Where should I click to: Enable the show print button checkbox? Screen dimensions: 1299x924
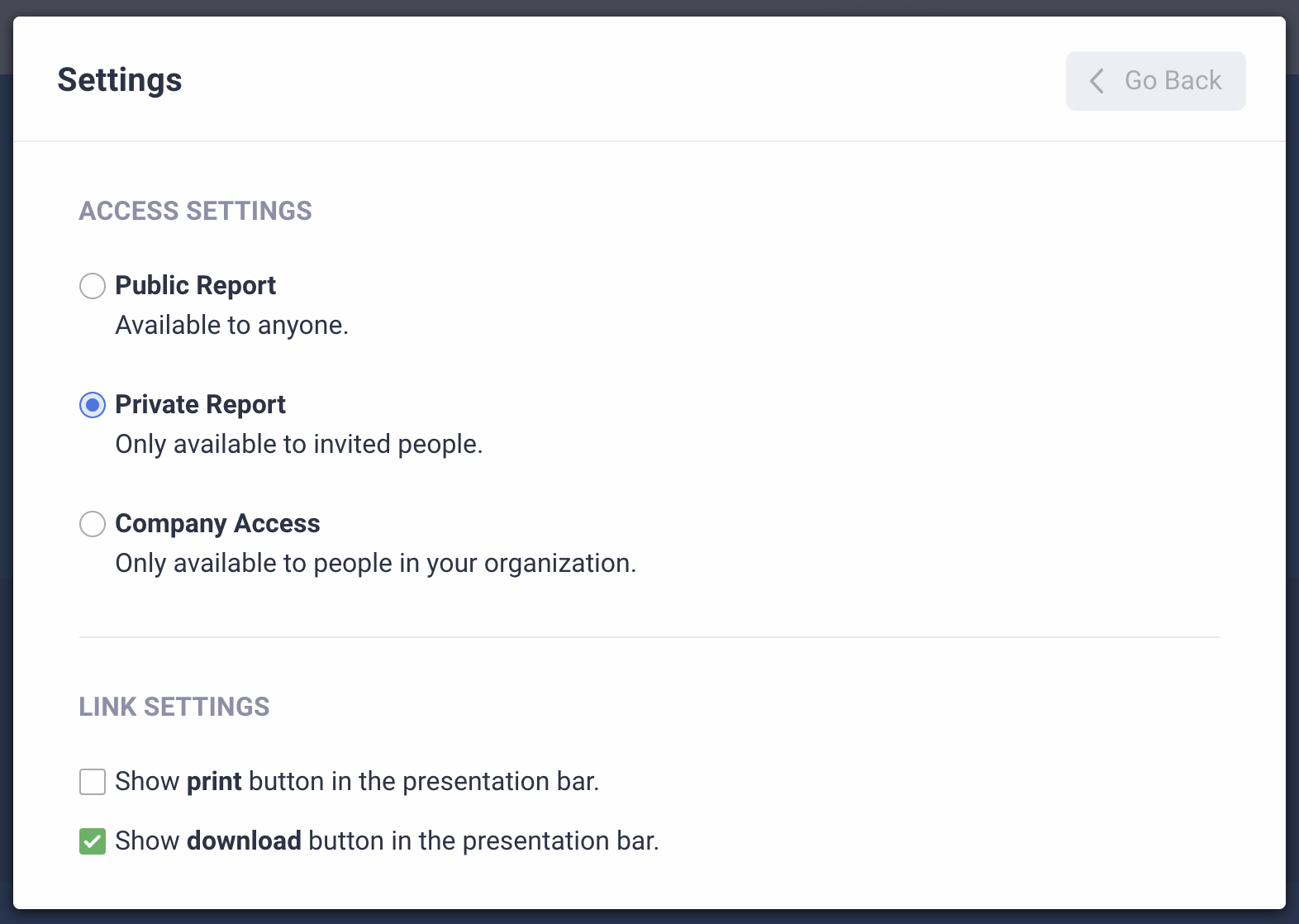[x=93, y=782]
